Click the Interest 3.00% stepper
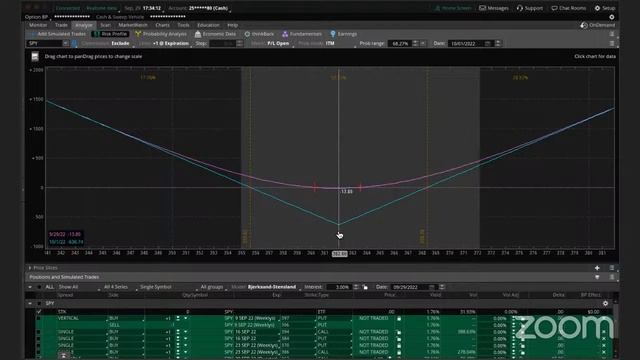The height and width of the screenshot is (360, 640). pos(356,287)
